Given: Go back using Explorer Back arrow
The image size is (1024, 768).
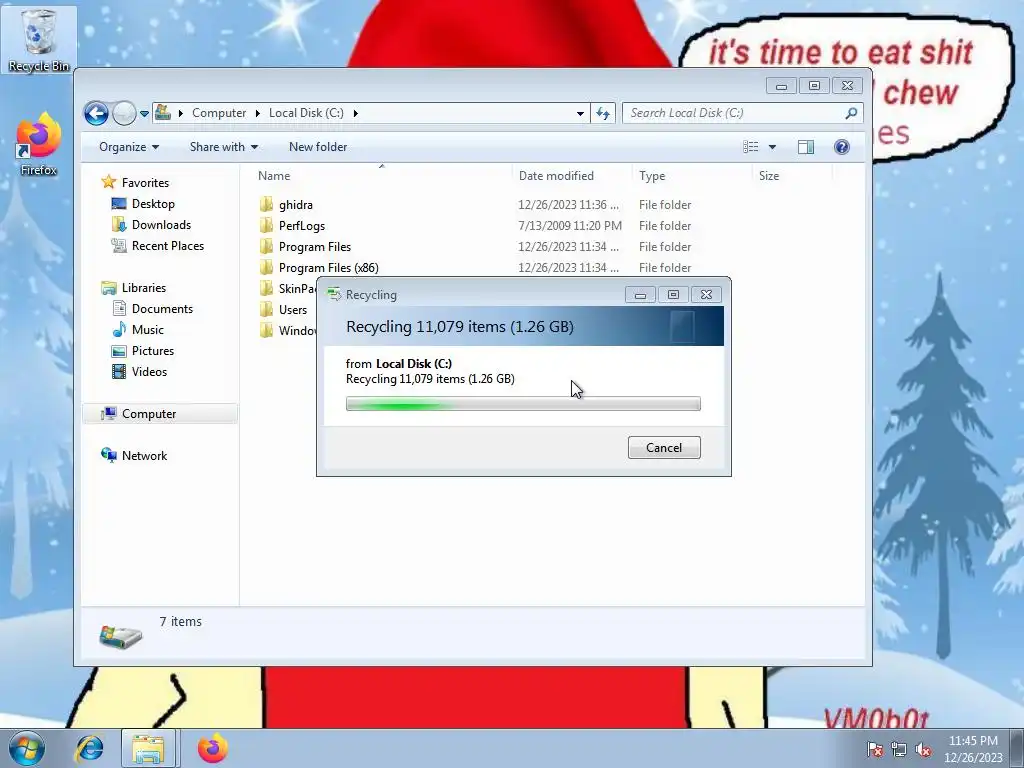Looking at the screenshot, I should click(96, 113).
